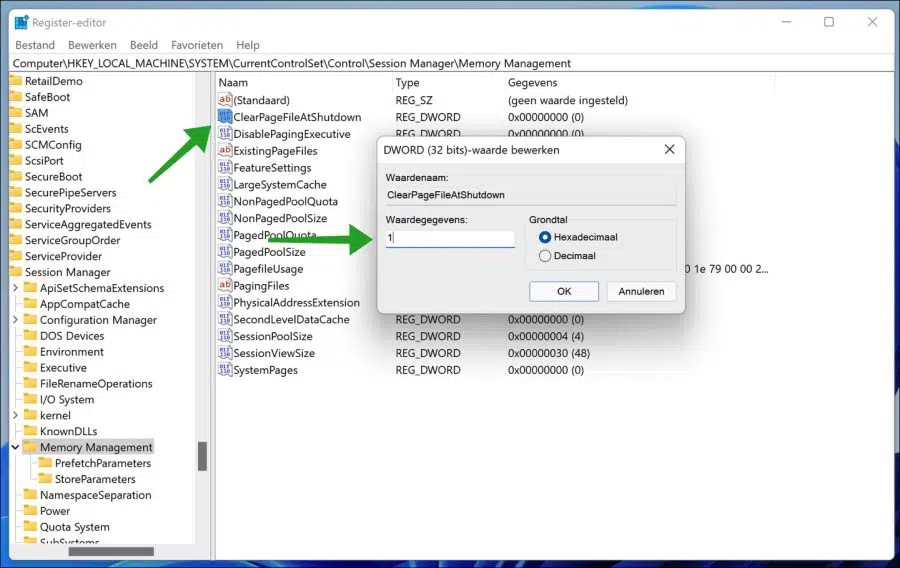Click the Environment folder icon
The height and width of the screenshot is (568, 900).
point(30,351)
